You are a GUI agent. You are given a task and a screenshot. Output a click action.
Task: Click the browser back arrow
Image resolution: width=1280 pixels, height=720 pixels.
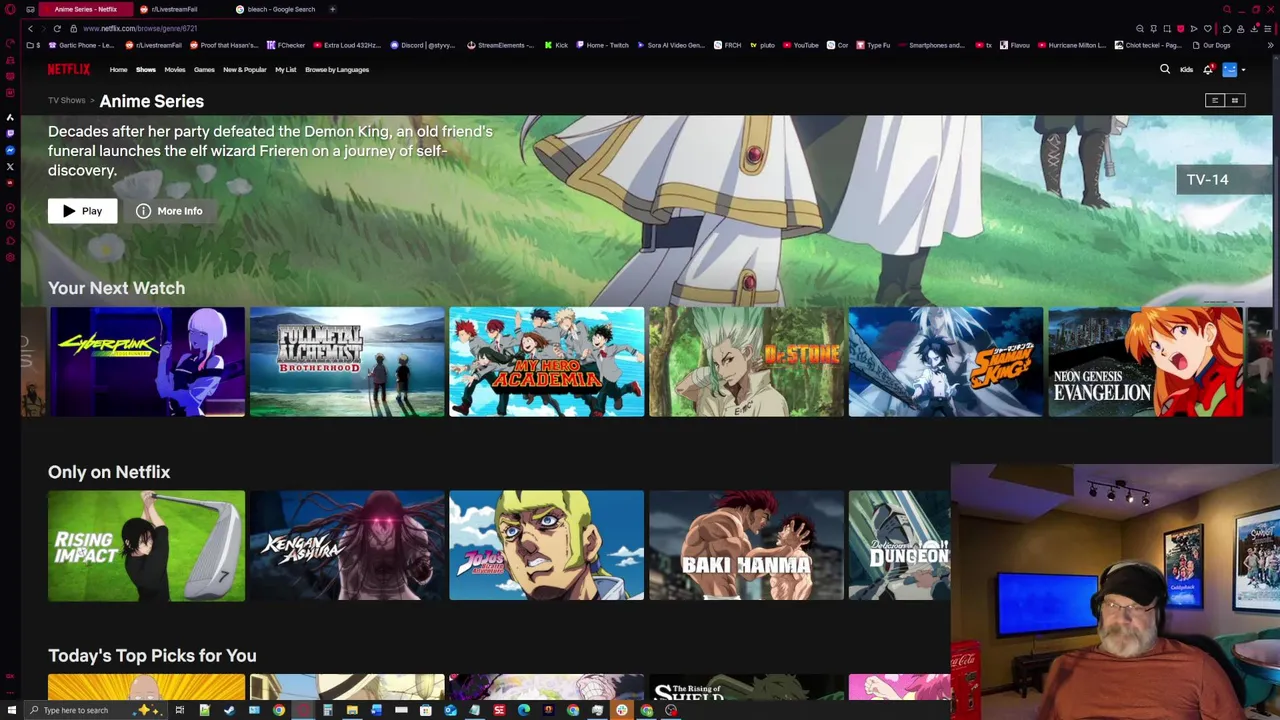[30, 28]
